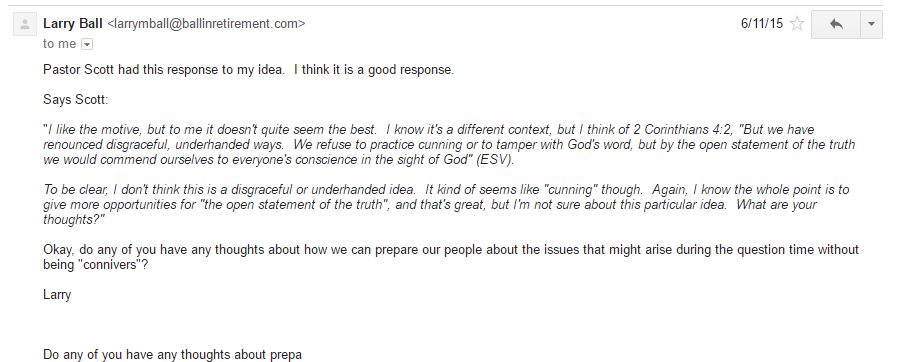Click the 'Larry' signature line

(57, 295)
